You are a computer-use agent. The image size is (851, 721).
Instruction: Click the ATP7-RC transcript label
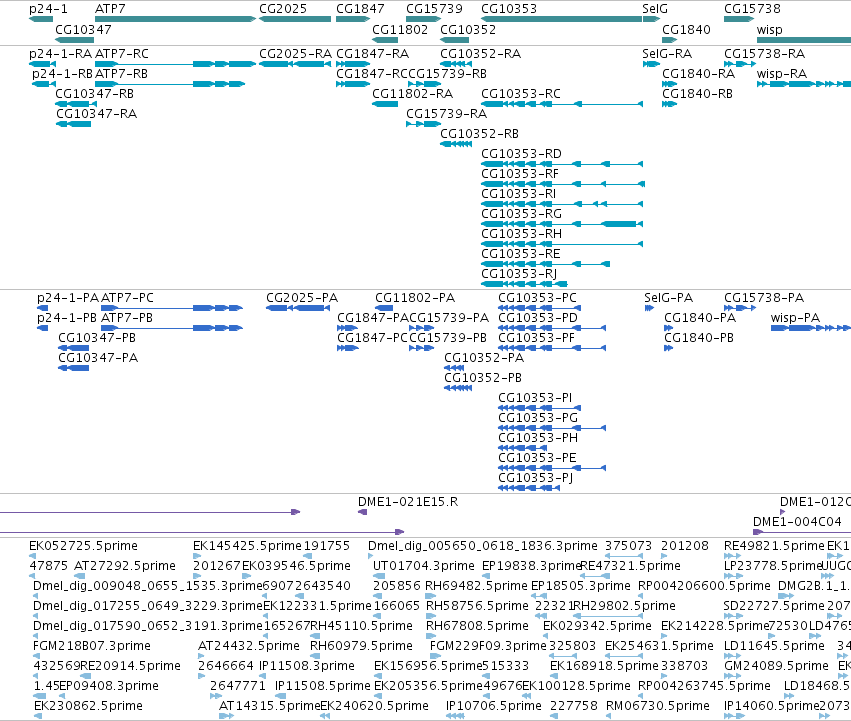122,54
